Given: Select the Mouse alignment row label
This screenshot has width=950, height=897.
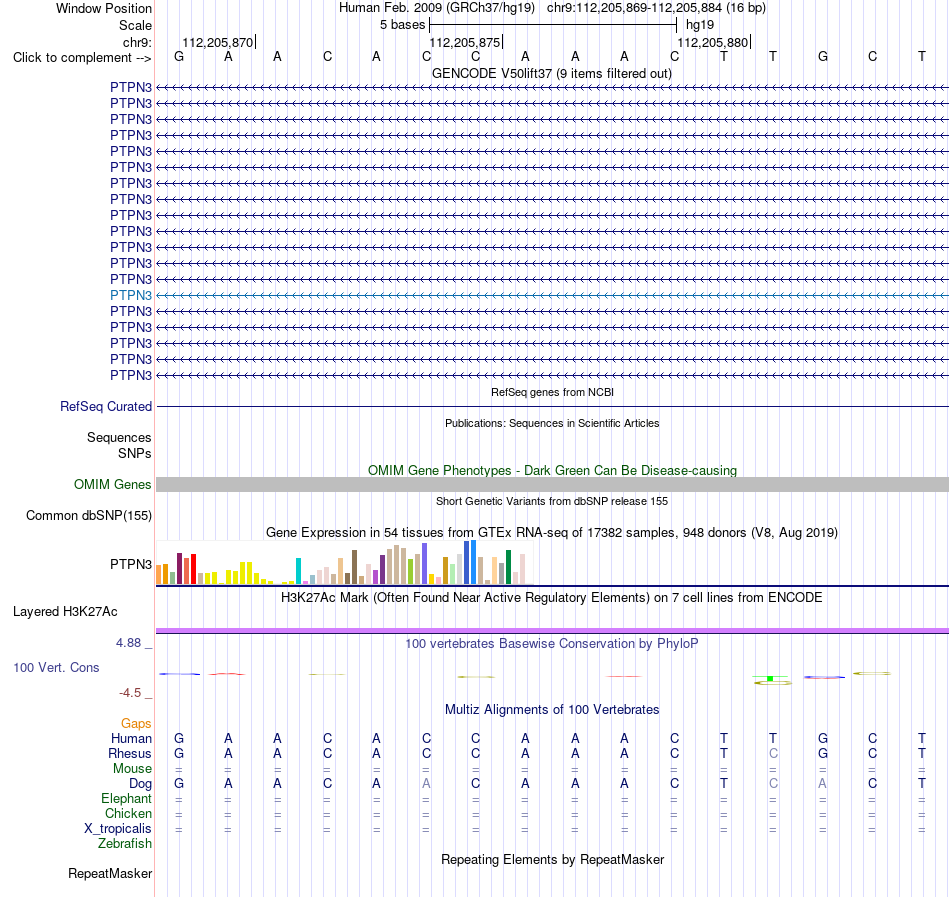Looking at the screenshot, I should point(132,769).
